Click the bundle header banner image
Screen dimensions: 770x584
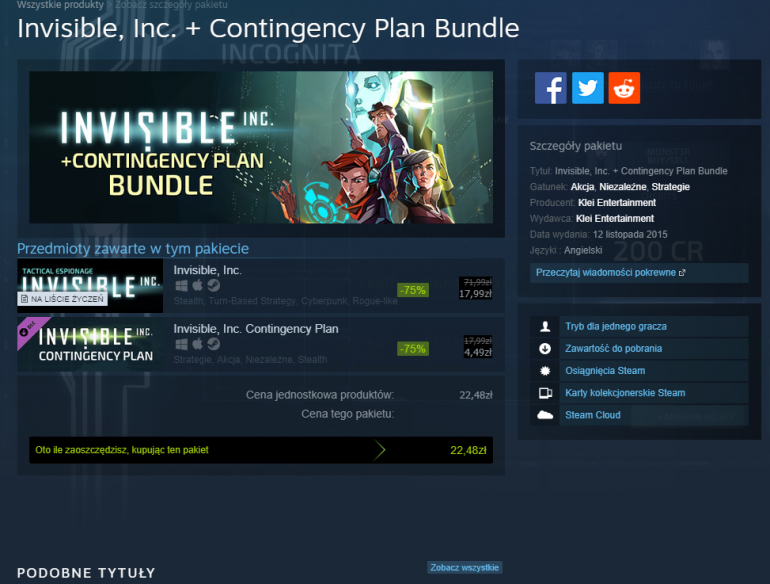[x=261, y=147]
